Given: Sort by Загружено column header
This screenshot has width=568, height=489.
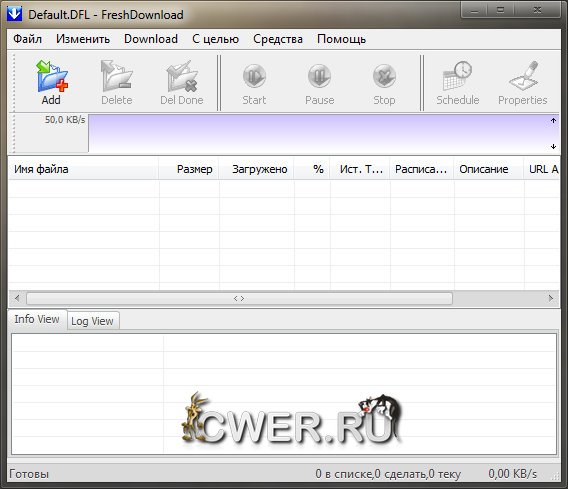Looking at the screenshot, I should point(256,169).
